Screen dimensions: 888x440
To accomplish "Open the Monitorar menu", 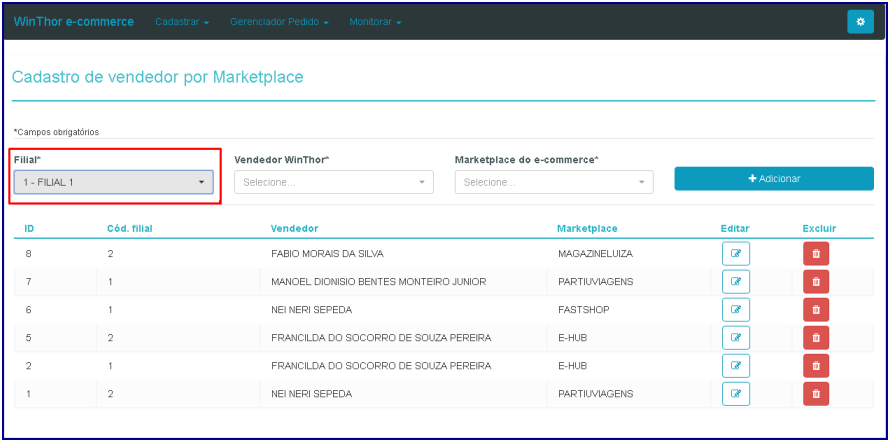I will [375, 22].
